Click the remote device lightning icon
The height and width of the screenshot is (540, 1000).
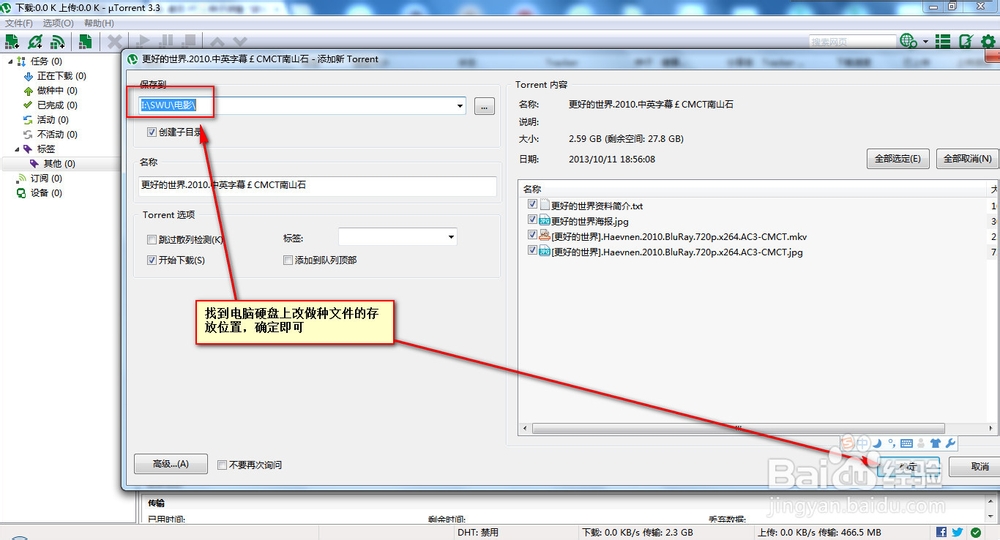point(966,41)
